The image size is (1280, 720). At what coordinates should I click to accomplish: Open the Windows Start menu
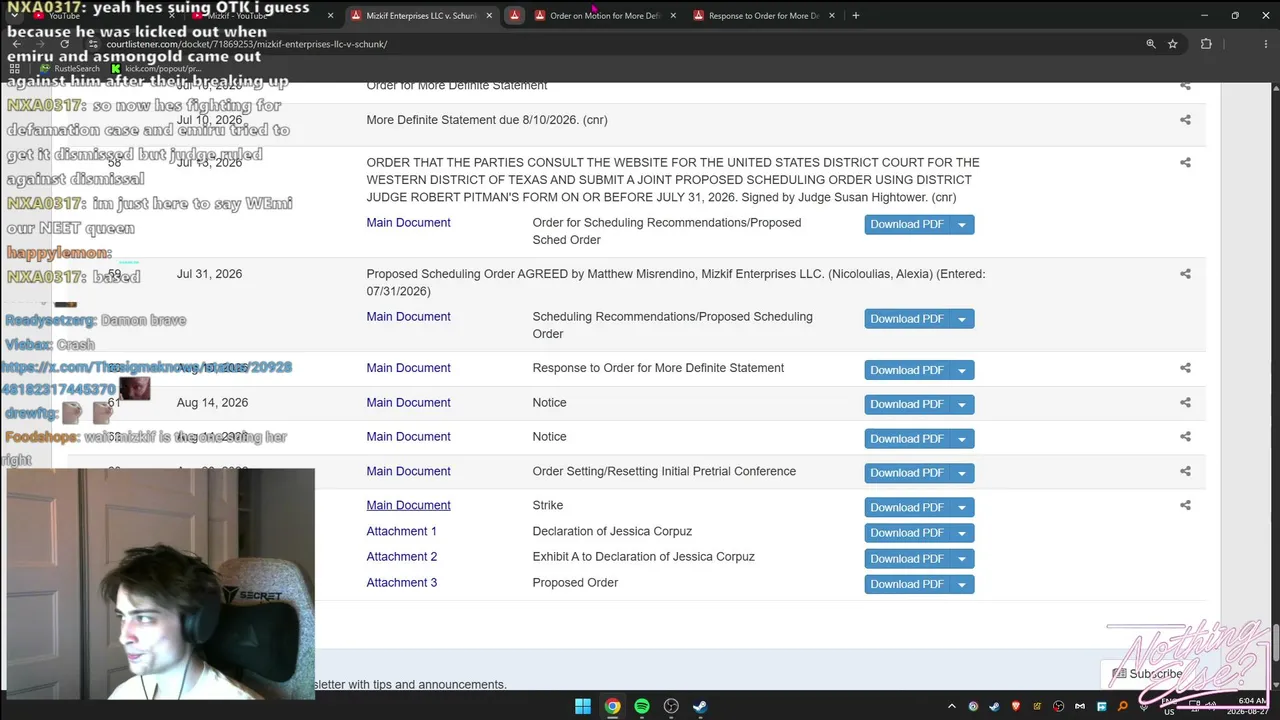point(583,706)
